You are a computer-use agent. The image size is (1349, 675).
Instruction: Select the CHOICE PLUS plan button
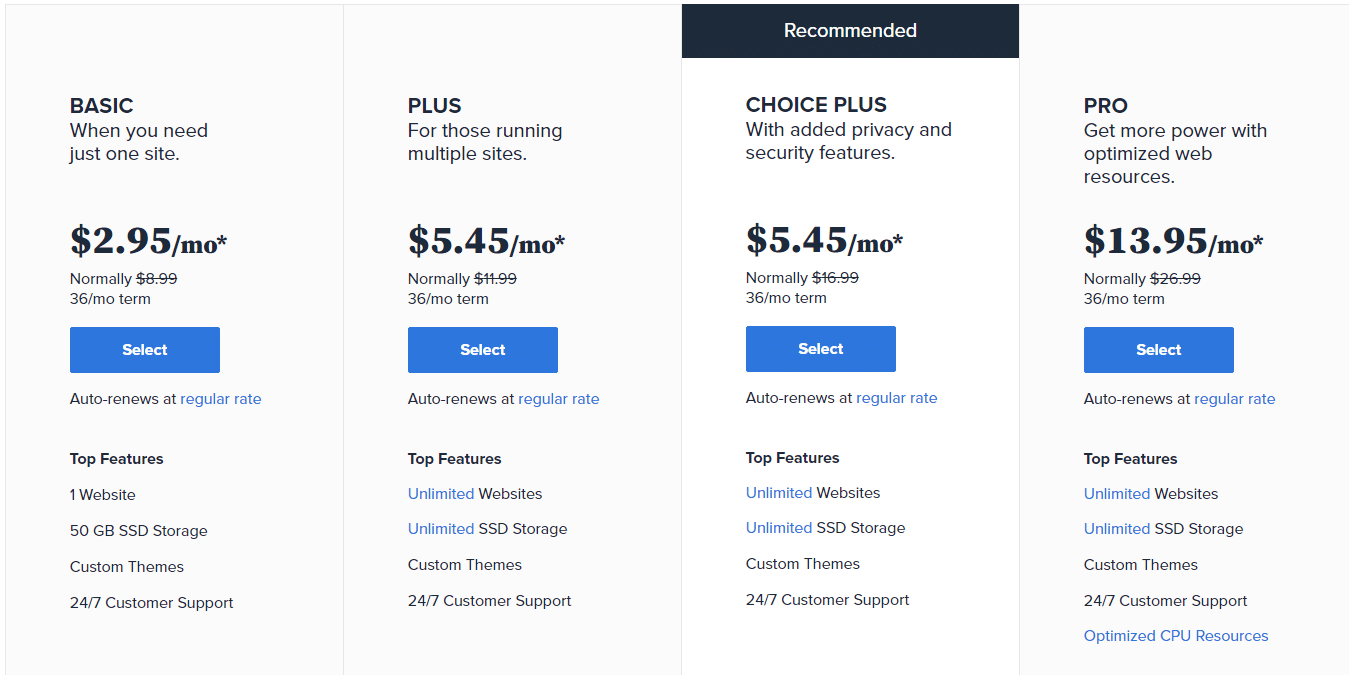pyautogui.click(x=821, y=349)
